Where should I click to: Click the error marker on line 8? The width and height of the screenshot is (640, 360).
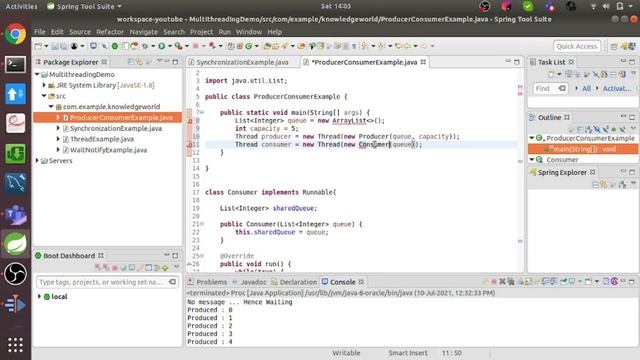[190, 121]
